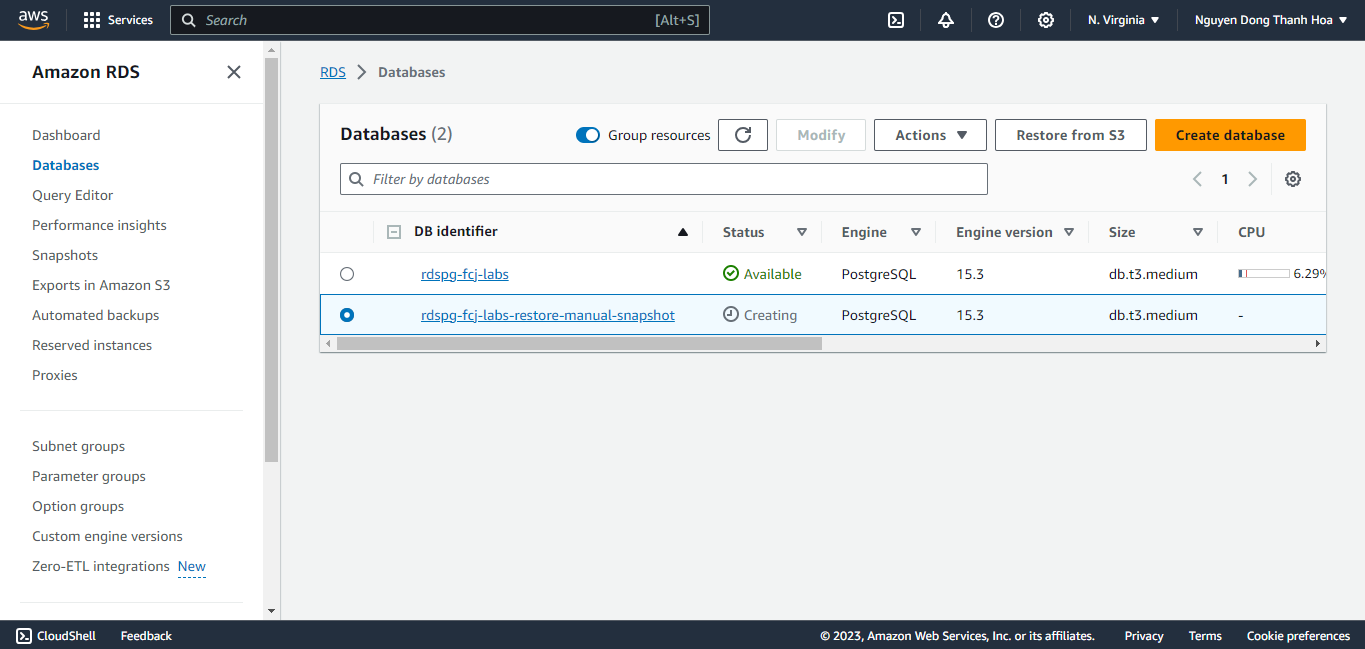Open Query Editor in the sidebar
1365x649 pixels.
tap(73, 195)
